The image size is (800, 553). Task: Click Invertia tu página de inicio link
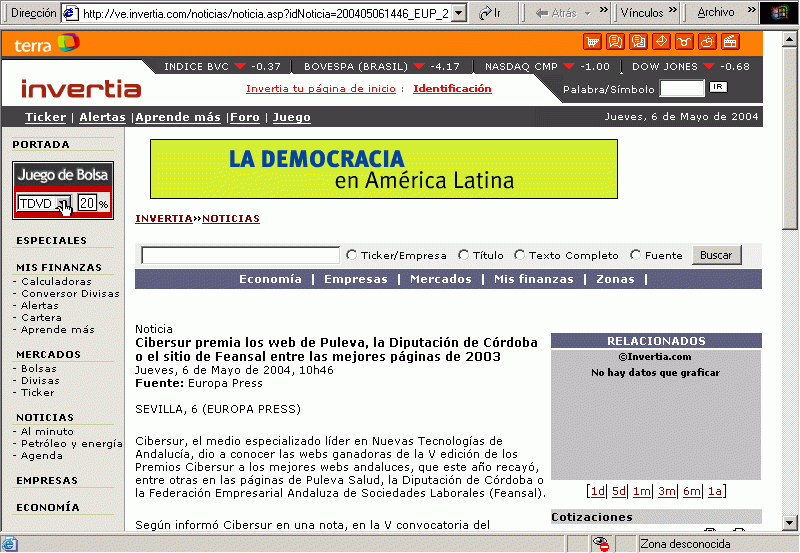321,89
